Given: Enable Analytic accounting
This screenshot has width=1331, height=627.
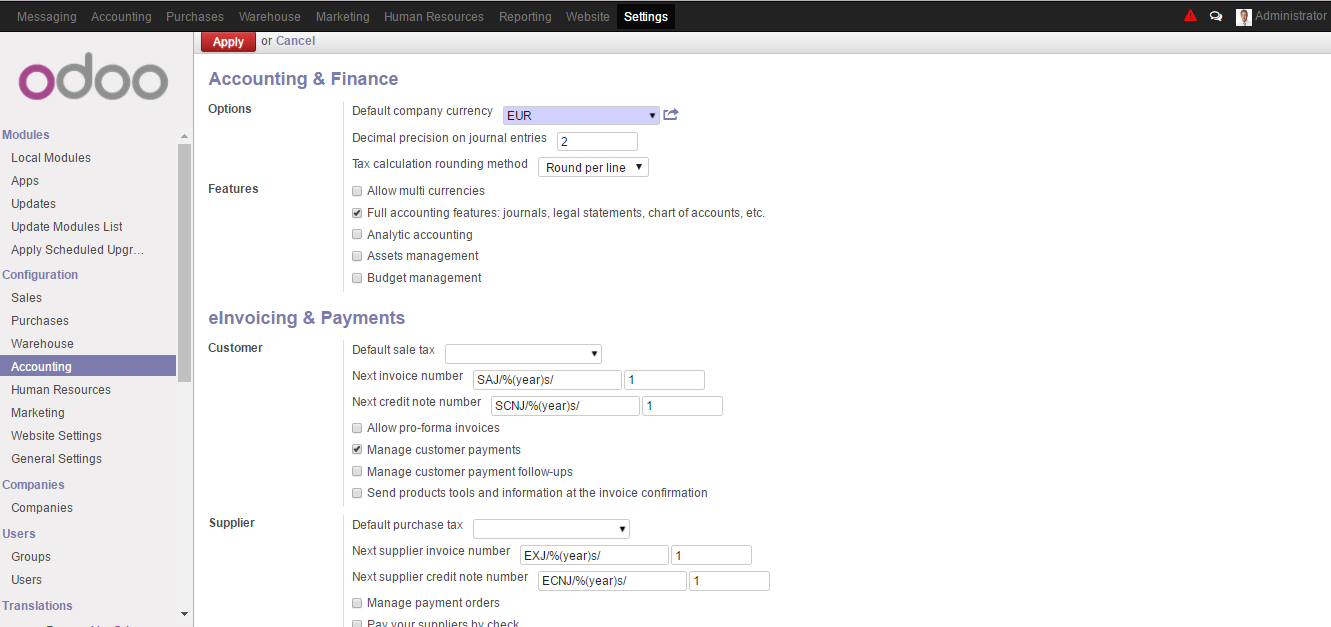Looking at the screenshot, I should point(357,233).
